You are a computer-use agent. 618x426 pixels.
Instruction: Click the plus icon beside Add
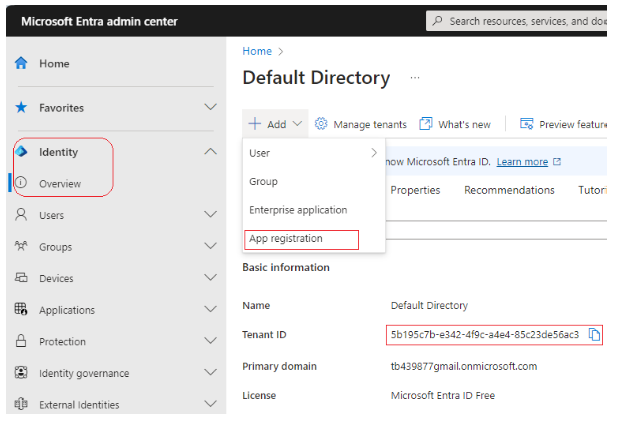point(255,124)
